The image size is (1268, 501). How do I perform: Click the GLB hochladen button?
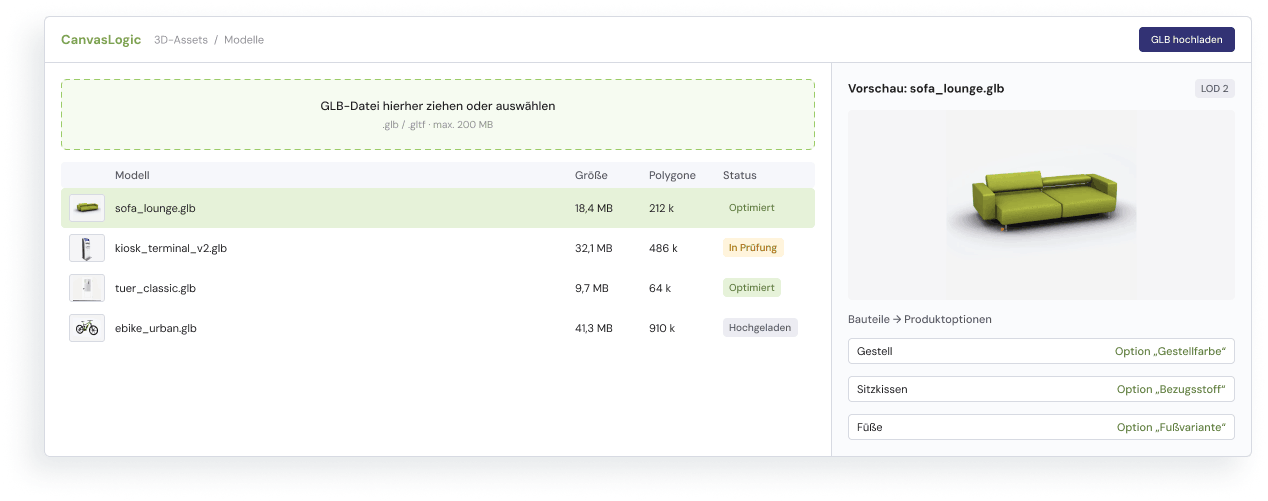coord(1186,40)
